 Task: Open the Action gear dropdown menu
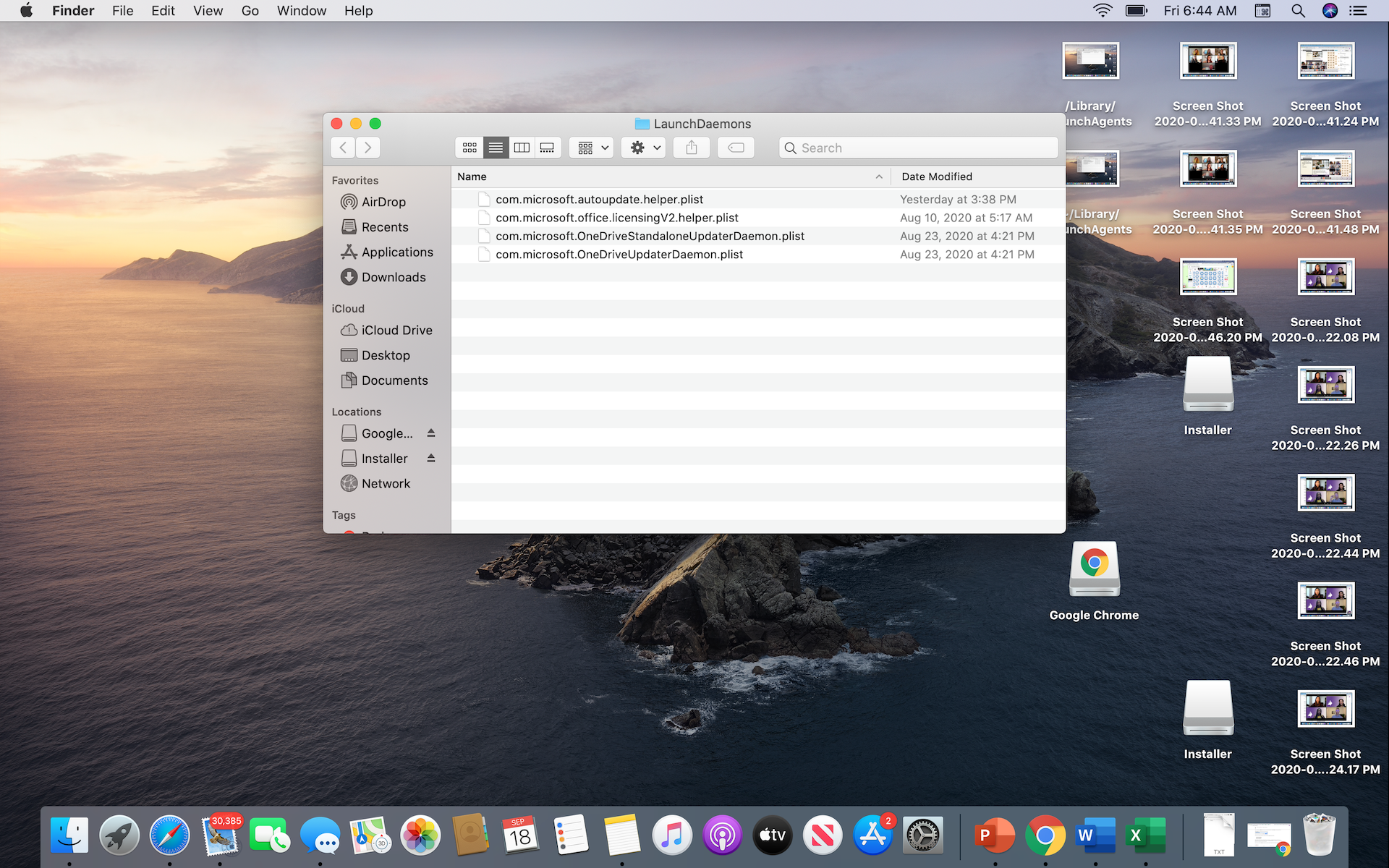(644, 148)
